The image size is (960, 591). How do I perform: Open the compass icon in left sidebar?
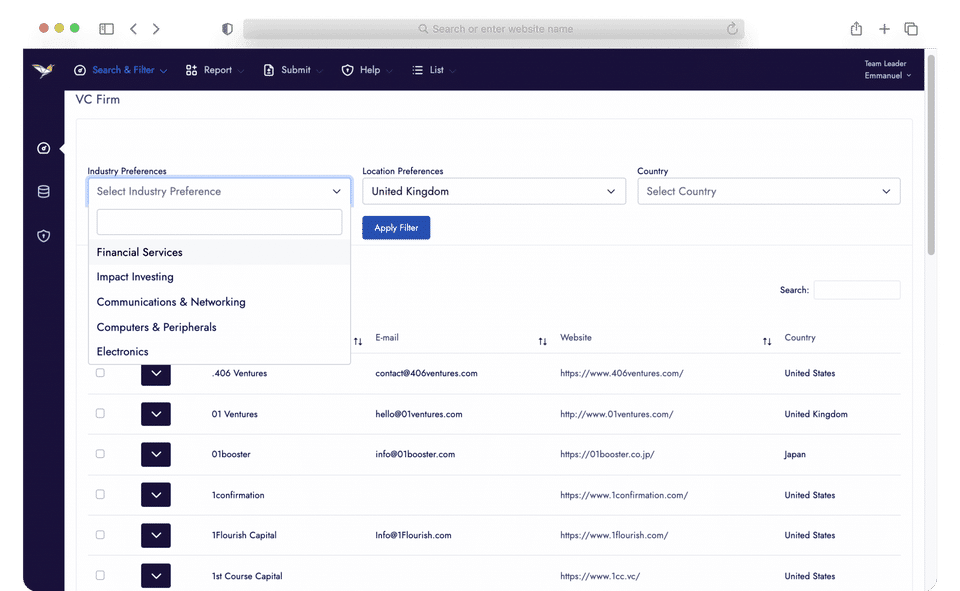[x=43, y=148]
